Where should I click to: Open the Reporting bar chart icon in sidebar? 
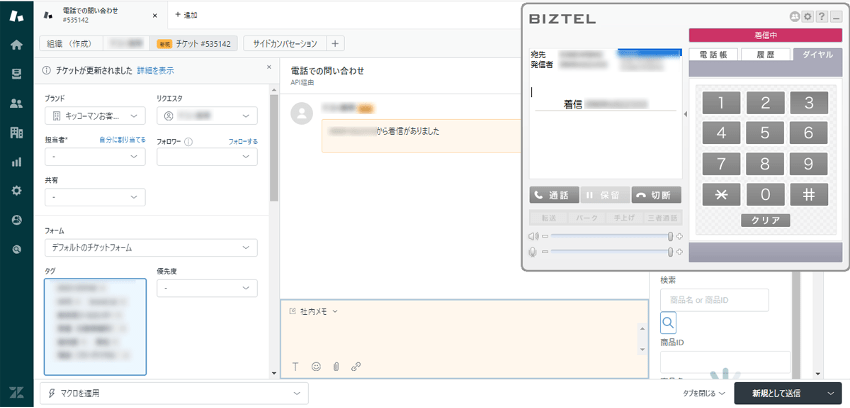16,161
